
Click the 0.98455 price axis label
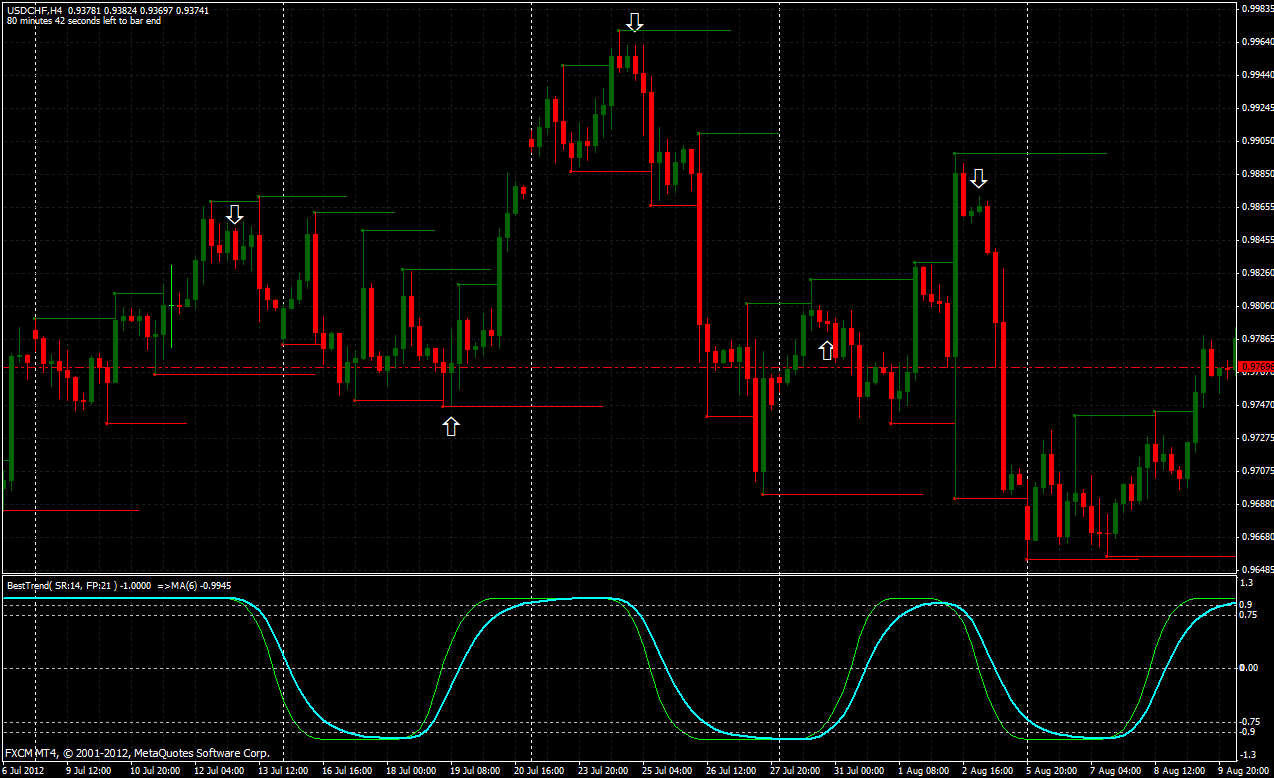1256,240
